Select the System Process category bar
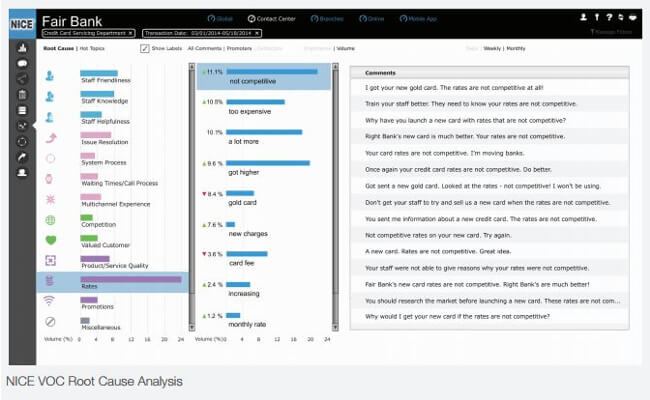 (87, 155)
